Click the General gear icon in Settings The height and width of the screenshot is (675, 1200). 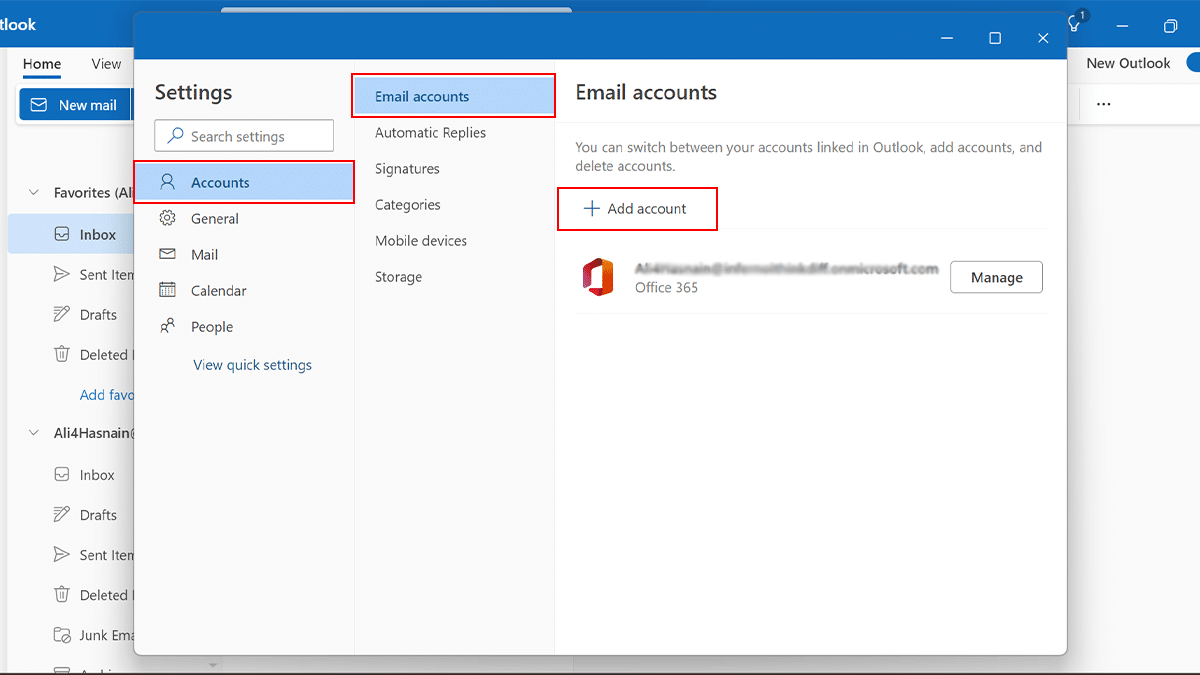point(168,218)
